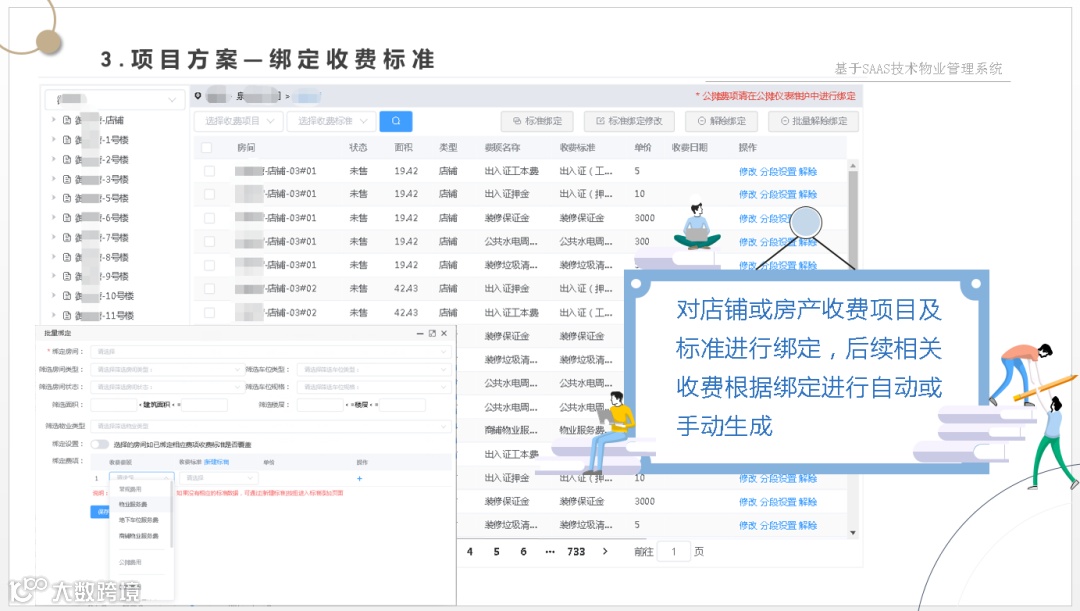Image resolution: width=1080 pixels, height=611 pixels.
Task: Click the 批量解除绑定 button
Action: pyautogui.click(x=814, y=121)
